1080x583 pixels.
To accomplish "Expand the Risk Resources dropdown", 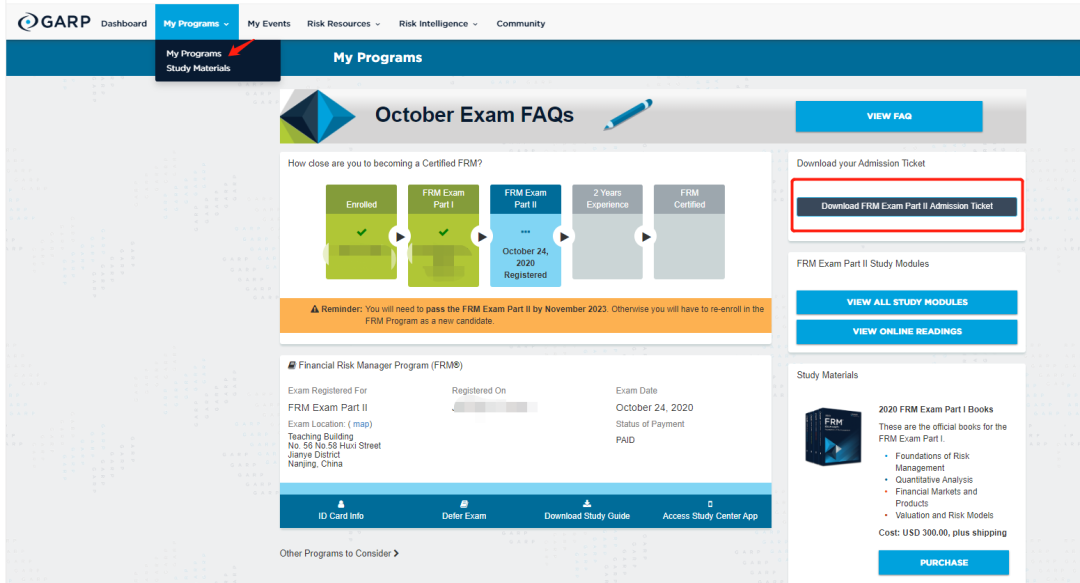I will tap(343, 23).
